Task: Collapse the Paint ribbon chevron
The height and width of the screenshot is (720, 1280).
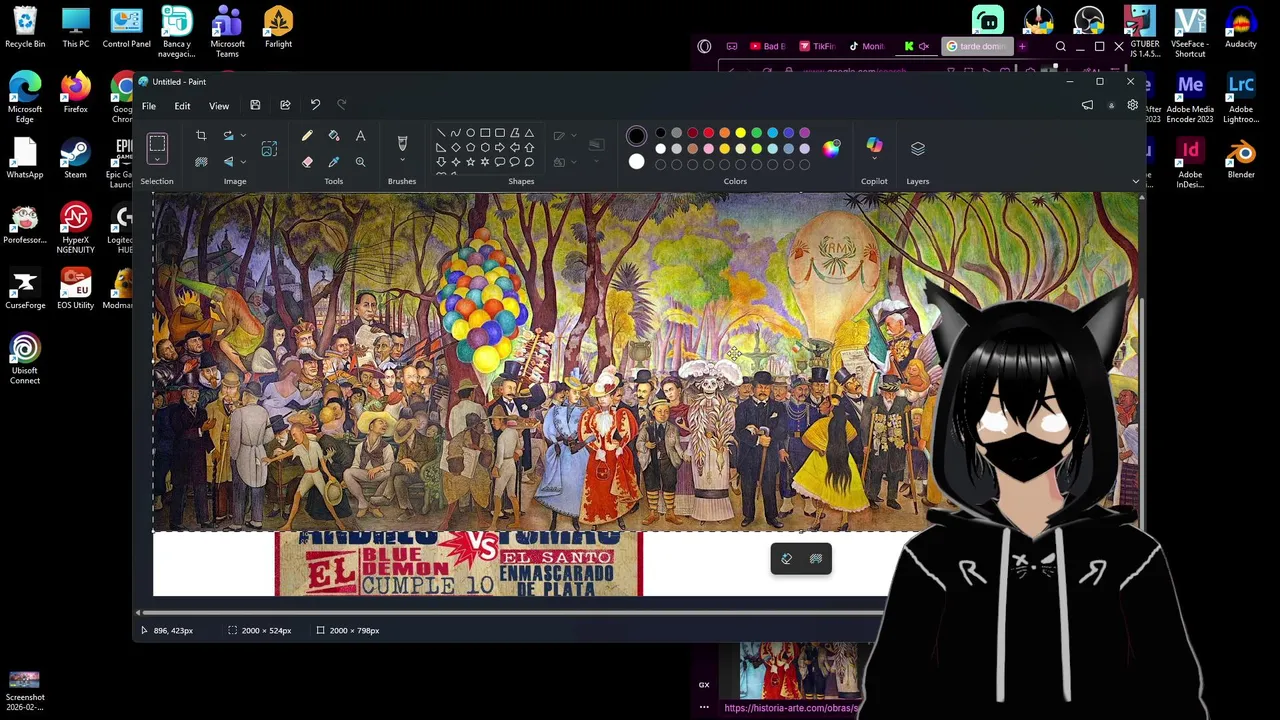Action: point(1135,181)
